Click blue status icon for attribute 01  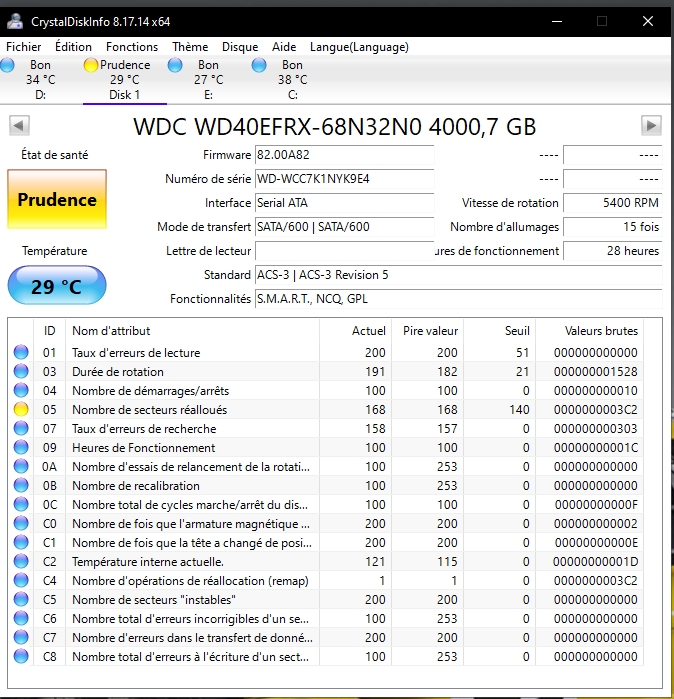tap(21, 353)
